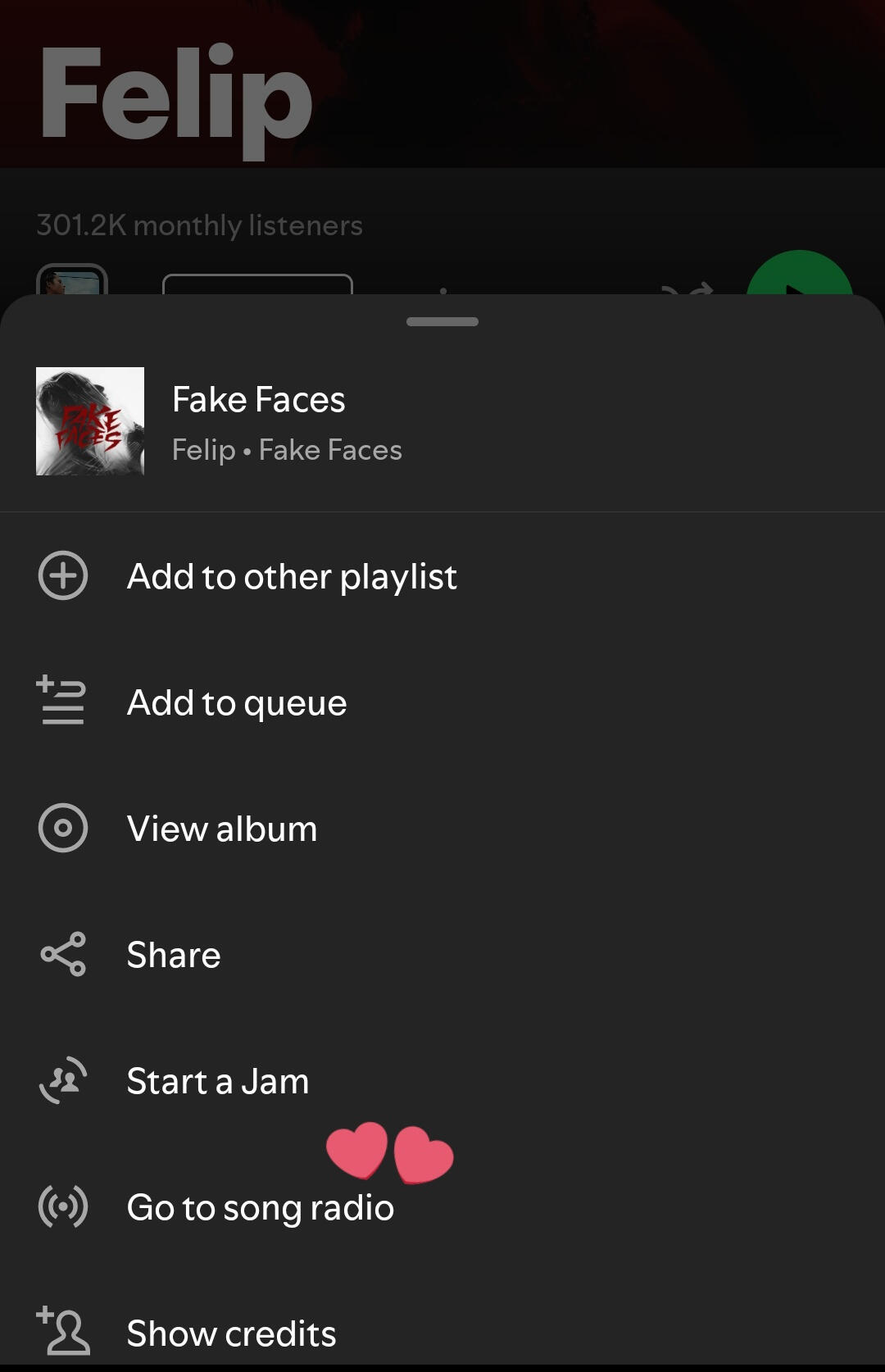Viewport: 885px width, 1372px height.
Task: Select the Add to other playlist option
Action: (x=292, y=577)
